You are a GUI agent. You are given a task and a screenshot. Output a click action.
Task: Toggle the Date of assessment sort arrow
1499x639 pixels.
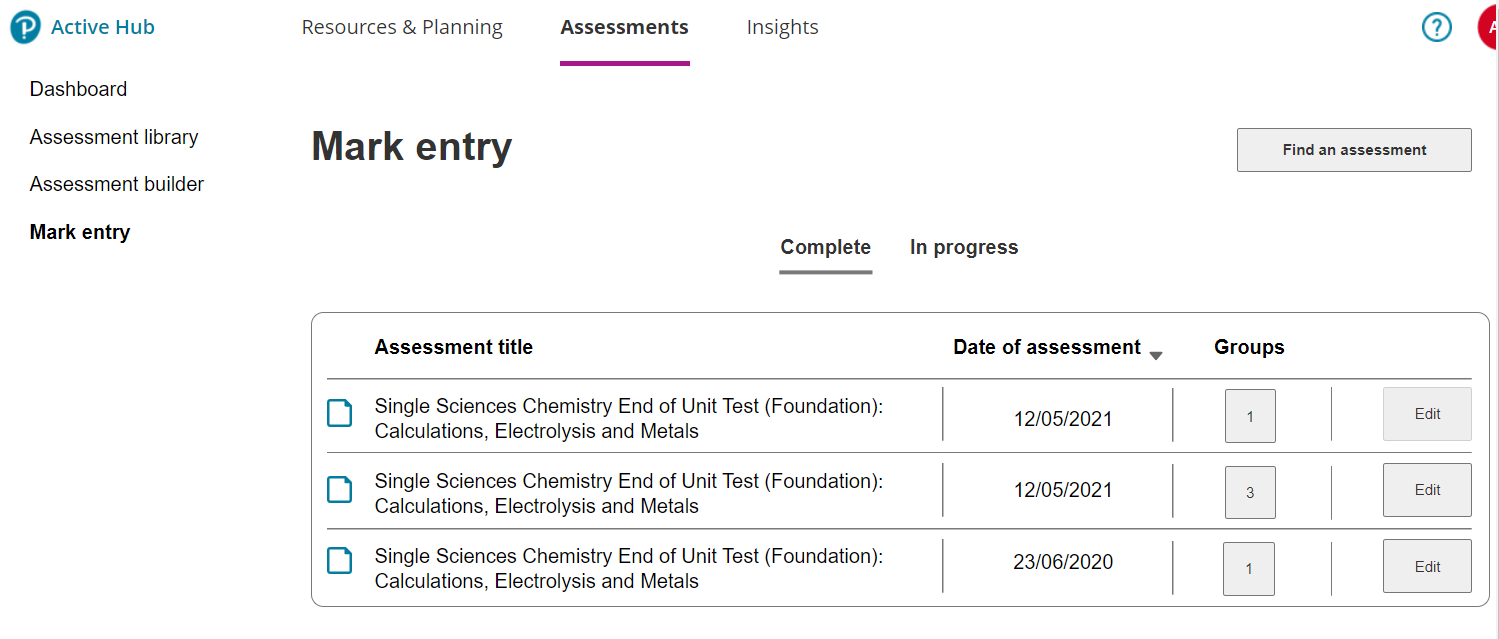click(x=1156, y=355)
